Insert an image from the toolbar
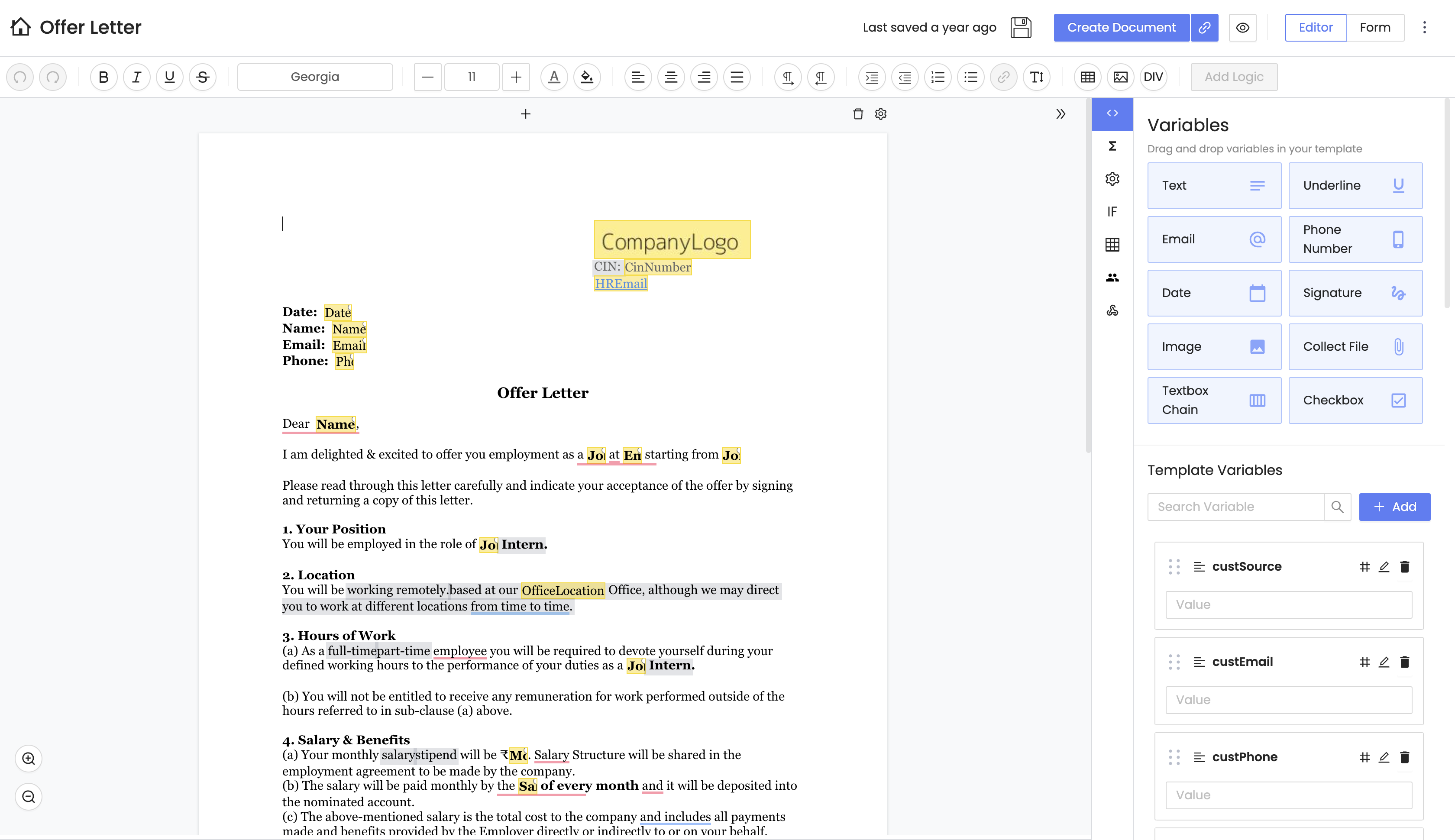 [x=1121, y=77]
